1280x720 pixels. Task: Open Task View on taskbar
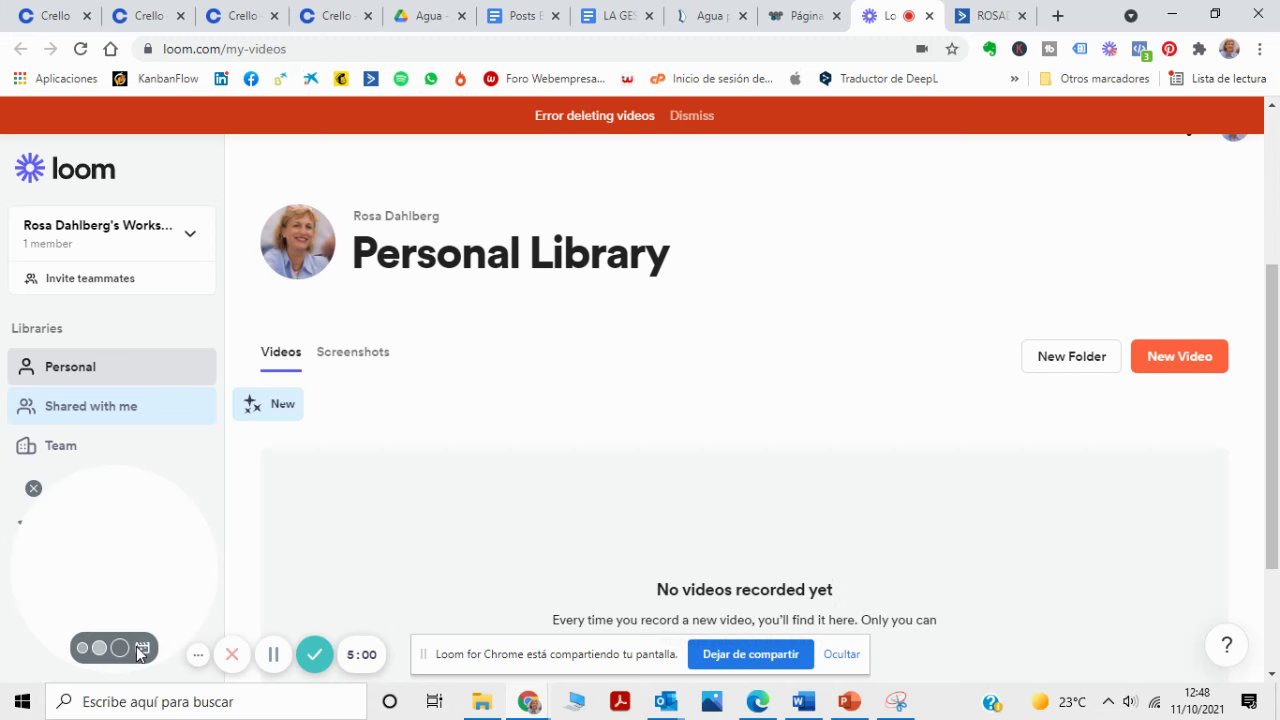[x=434, y=701]
